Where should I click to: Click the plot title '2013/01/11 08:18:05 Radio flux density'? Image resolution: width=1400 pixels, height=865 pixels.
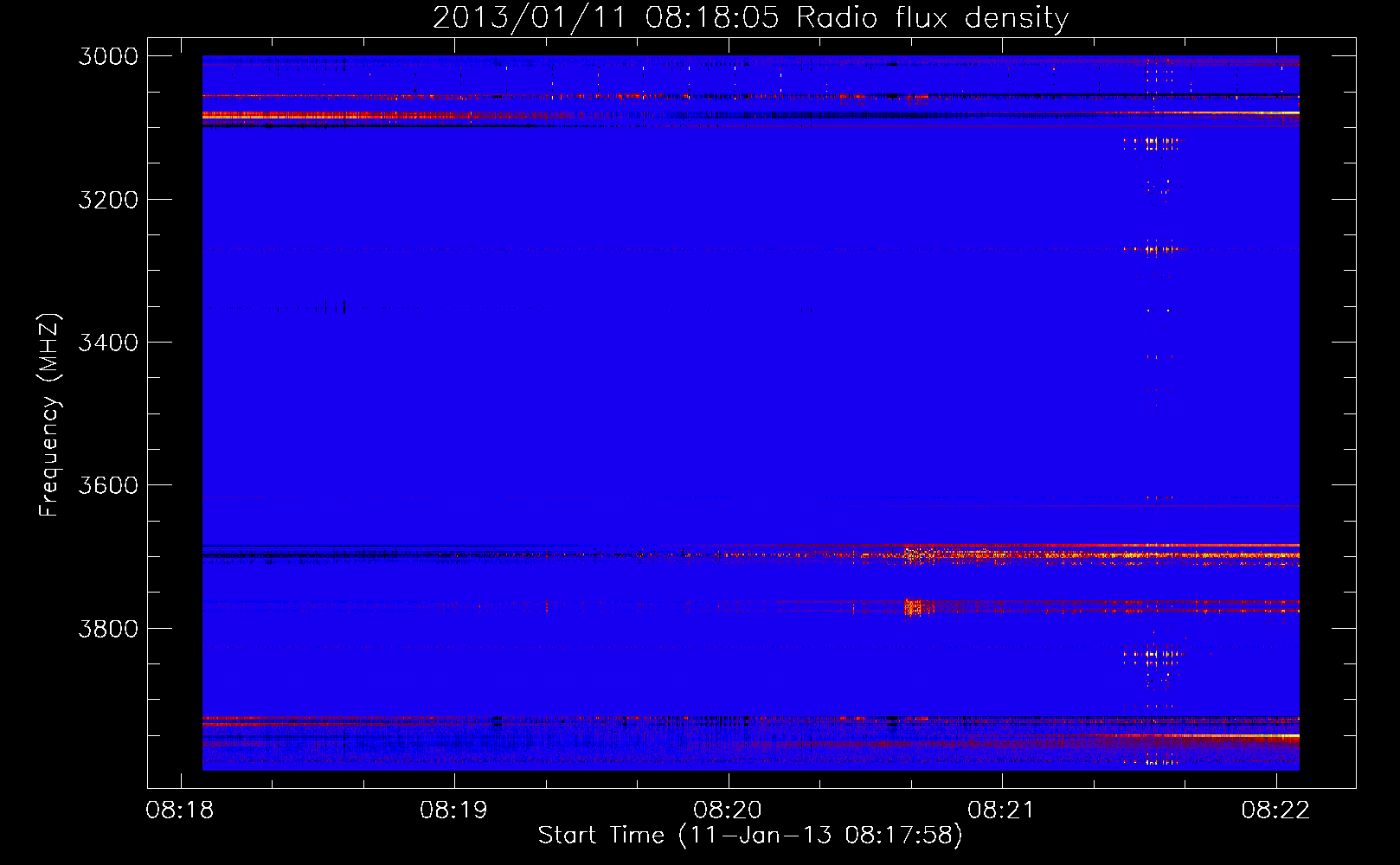pyautogui.click(x=750, y=17)
